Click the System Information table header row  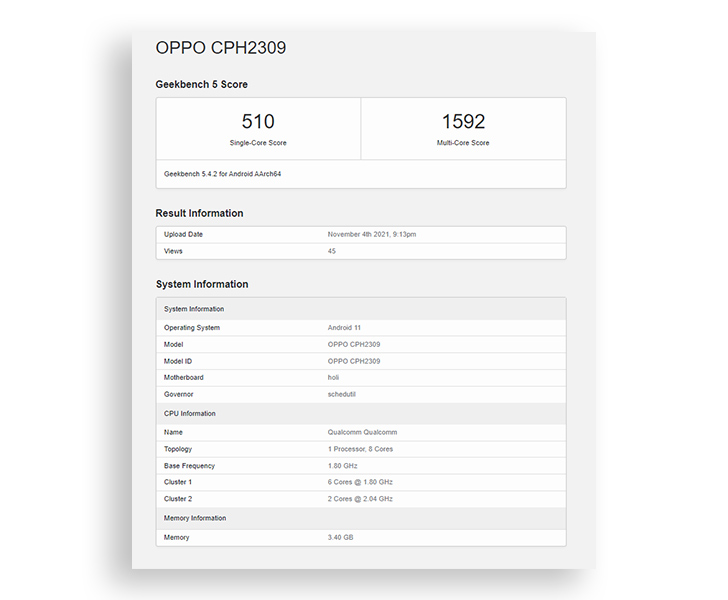[361, 309]
